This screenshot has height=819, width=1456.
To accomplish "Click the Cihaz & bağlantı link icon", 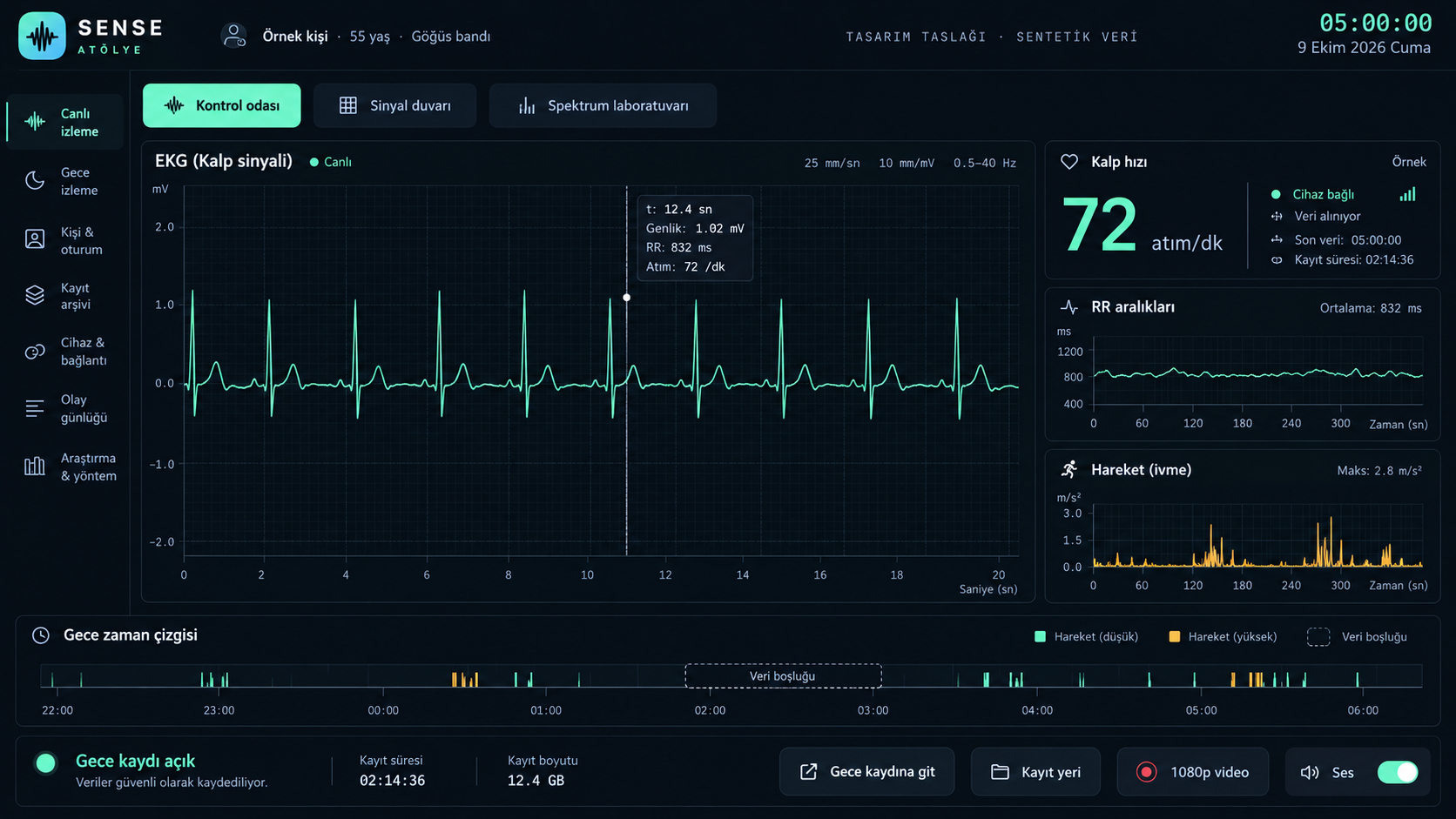I will click(x=35, y=352).
